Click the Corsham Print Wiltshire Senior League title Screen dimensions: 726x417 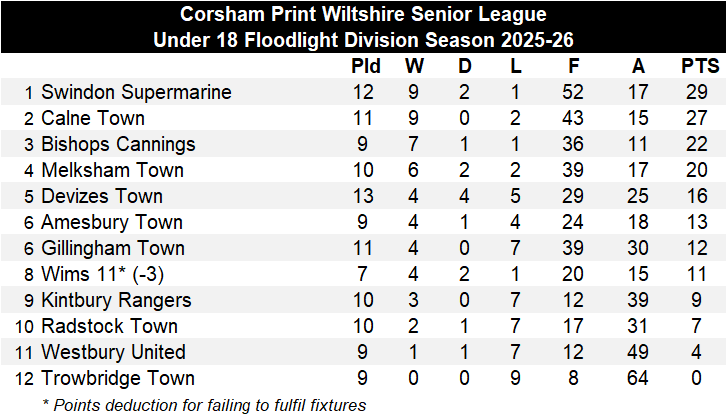coord(364,15)
